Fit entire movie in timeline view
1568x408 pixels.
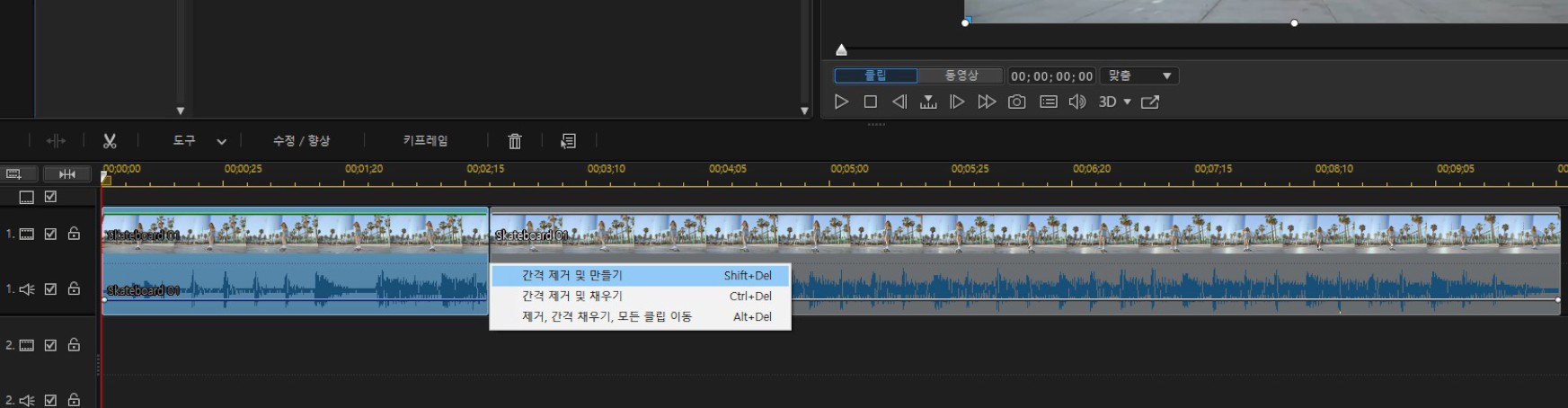[67, 174]
